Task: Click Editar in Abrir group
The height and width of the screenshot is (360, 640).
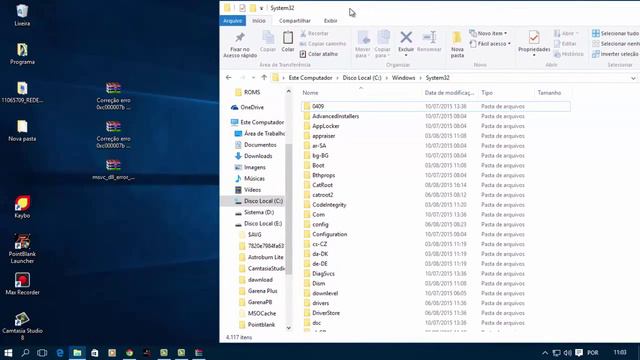Action: tap(565, 44)
